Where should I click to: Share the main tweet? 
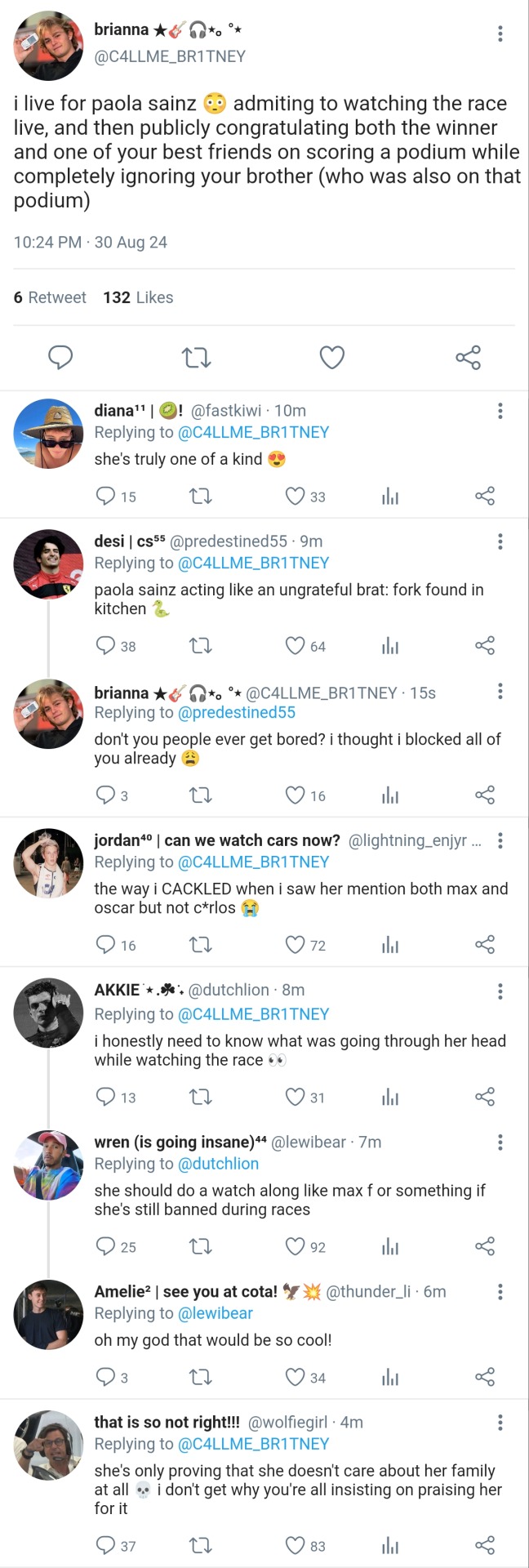[x=468, y=358]
